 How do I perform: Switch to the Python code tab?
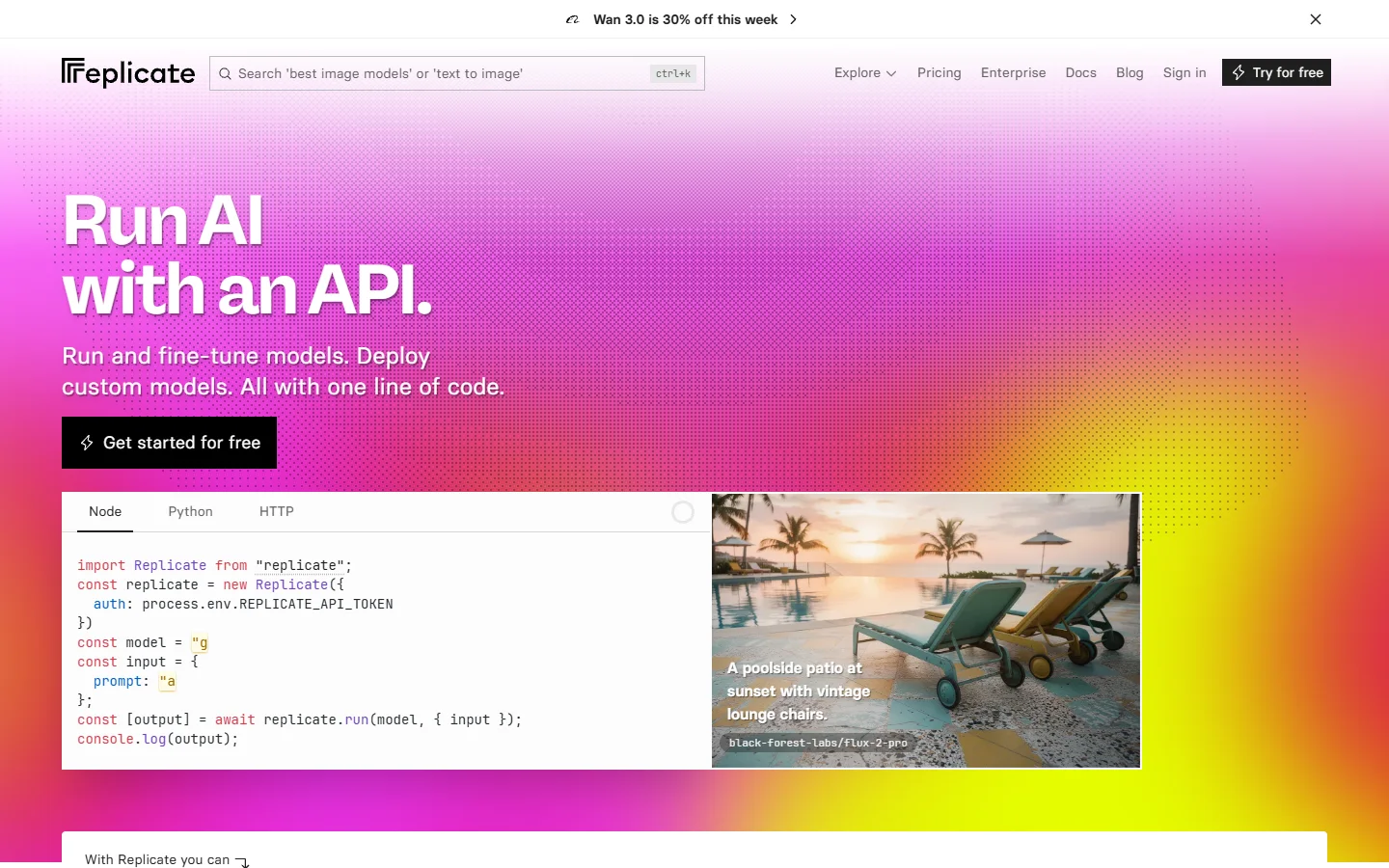(x=191, y=512)
